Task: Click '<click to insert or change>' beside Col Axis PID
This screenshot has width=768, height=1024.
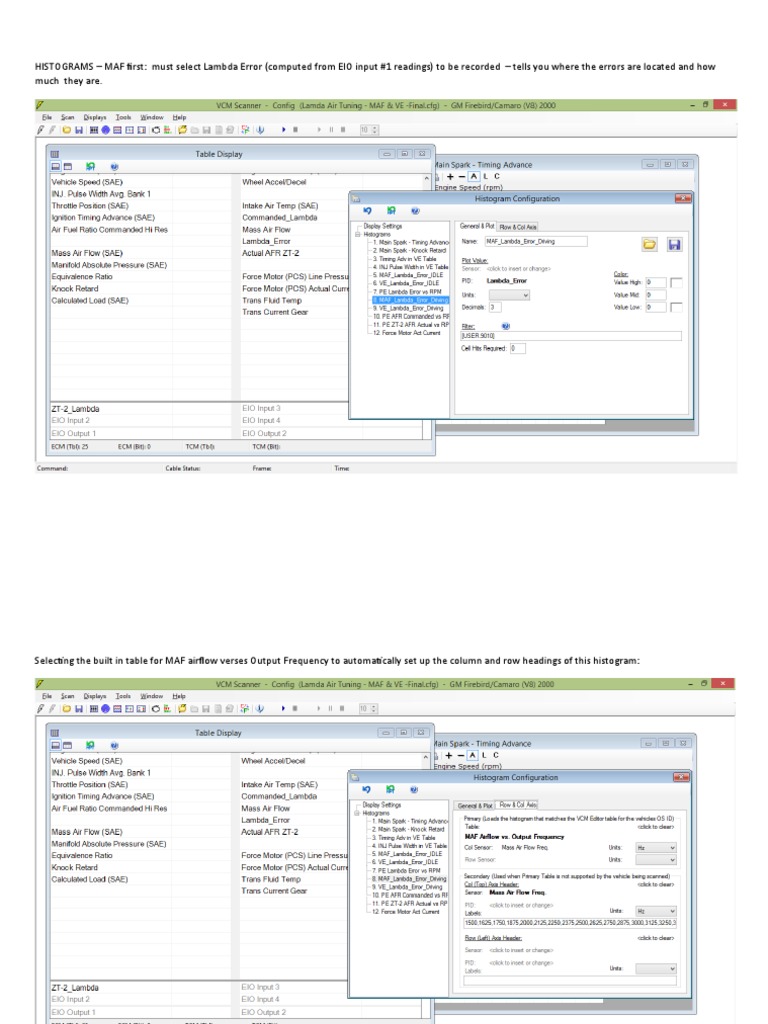Action: pyautogui.click(x=521, y=905)
